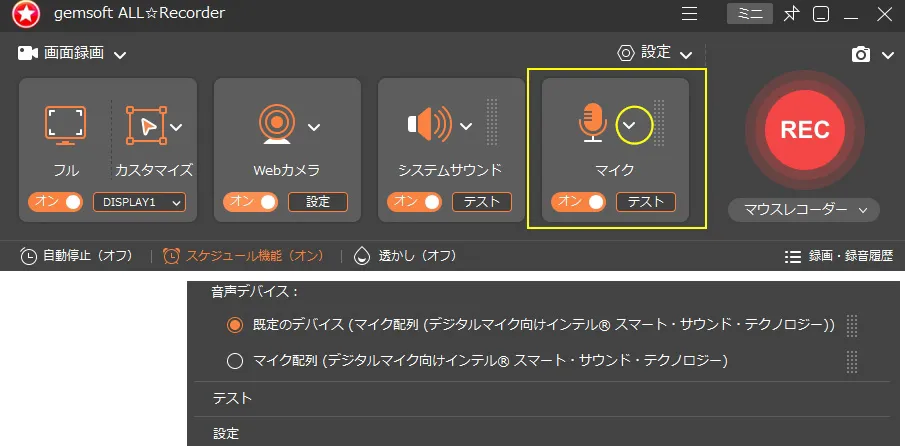Screen dimensions: 905x446
Task: Click the level meter beside 既定のデバイス
Action: 852,326
